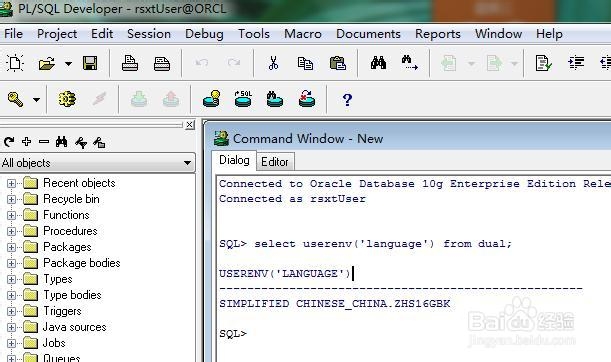Expand the Recent objects folder

coord(11,183)
